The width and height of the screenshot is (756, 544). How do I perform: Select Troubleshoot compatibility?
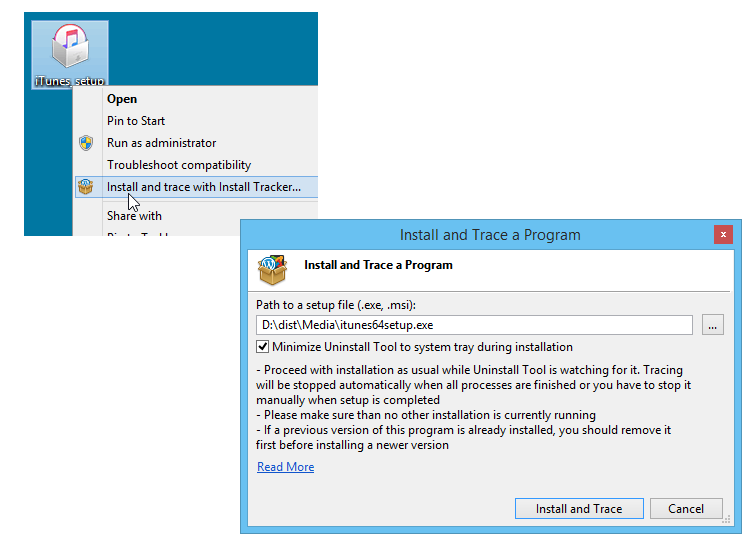179,165
